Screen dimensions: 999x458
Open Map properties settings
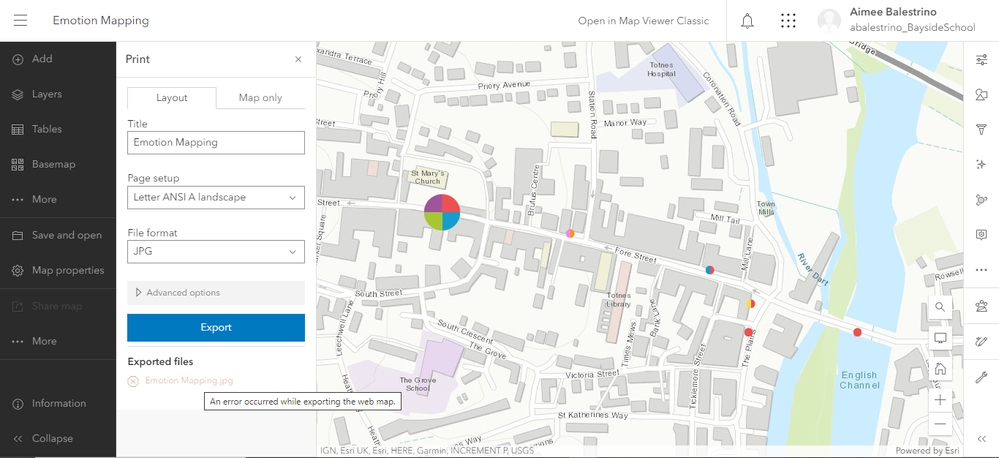(x=67, y=270)
